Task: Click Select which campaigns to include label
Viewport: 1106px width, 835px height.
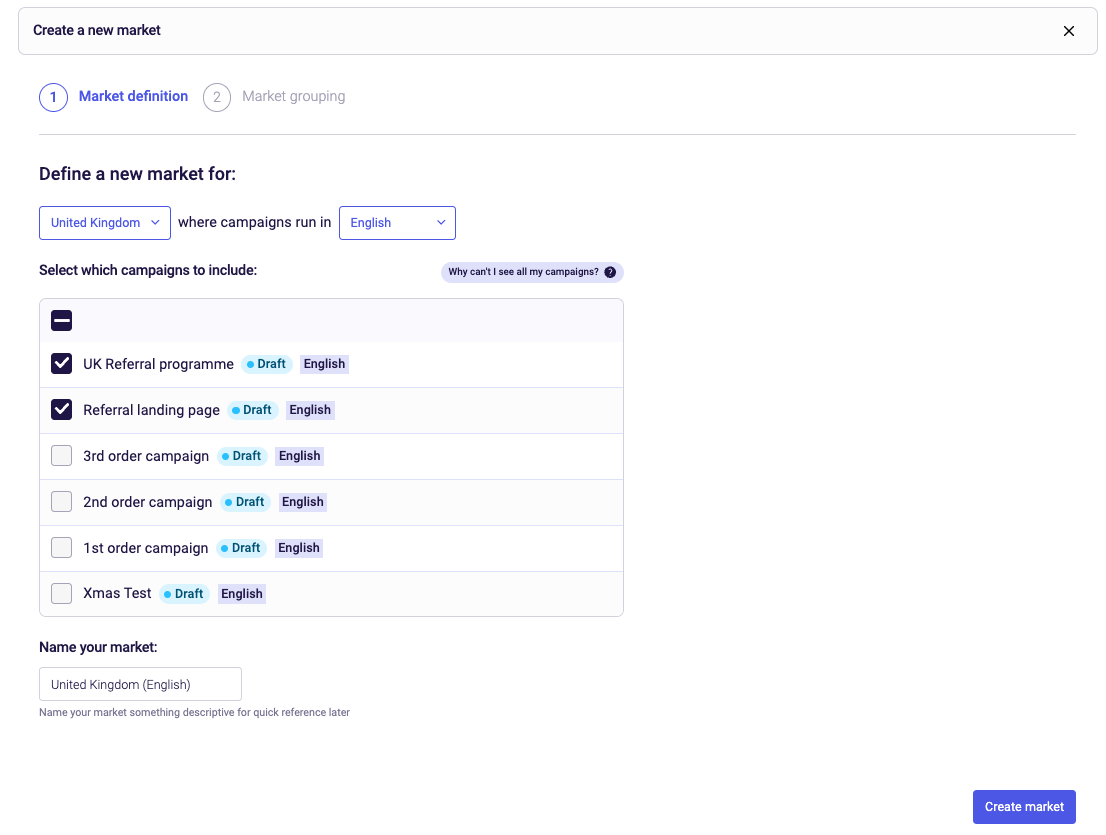Action: point(148,270)
